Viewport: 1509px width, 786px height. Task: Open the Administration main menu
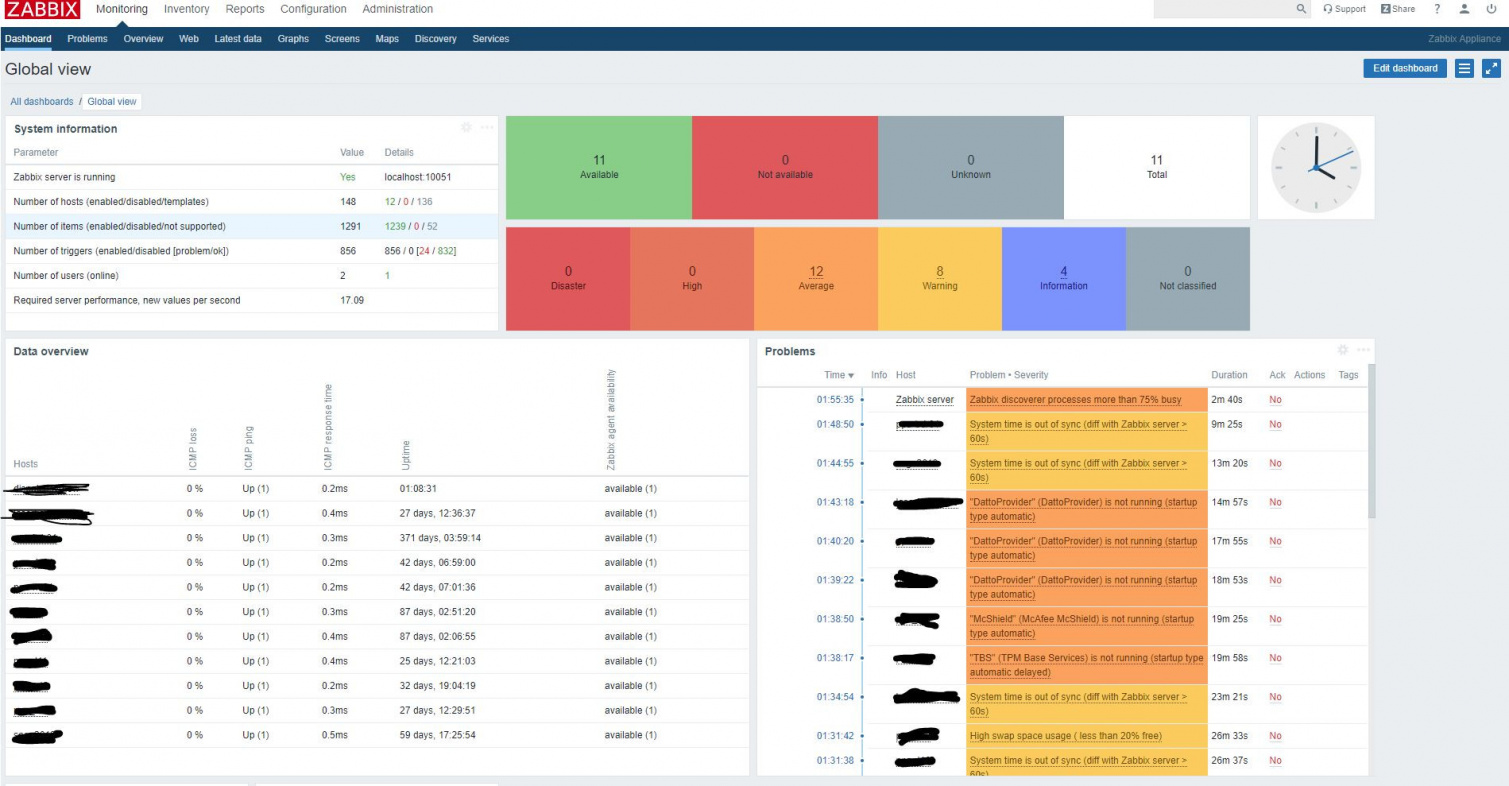pos(398,9)
